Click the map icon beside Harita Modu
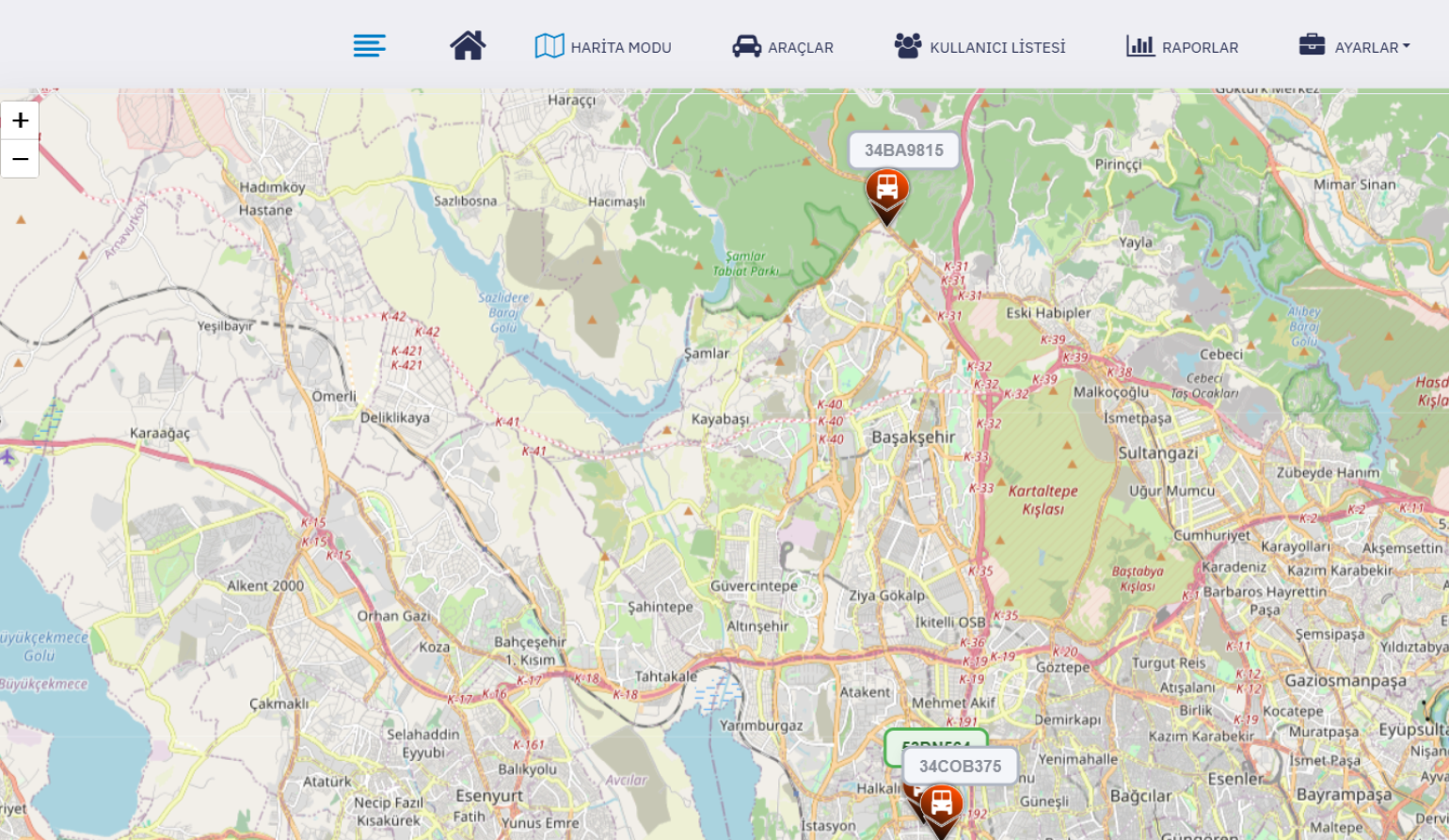This screenshot has width=1449, height=840. click(x=549, y=46)
